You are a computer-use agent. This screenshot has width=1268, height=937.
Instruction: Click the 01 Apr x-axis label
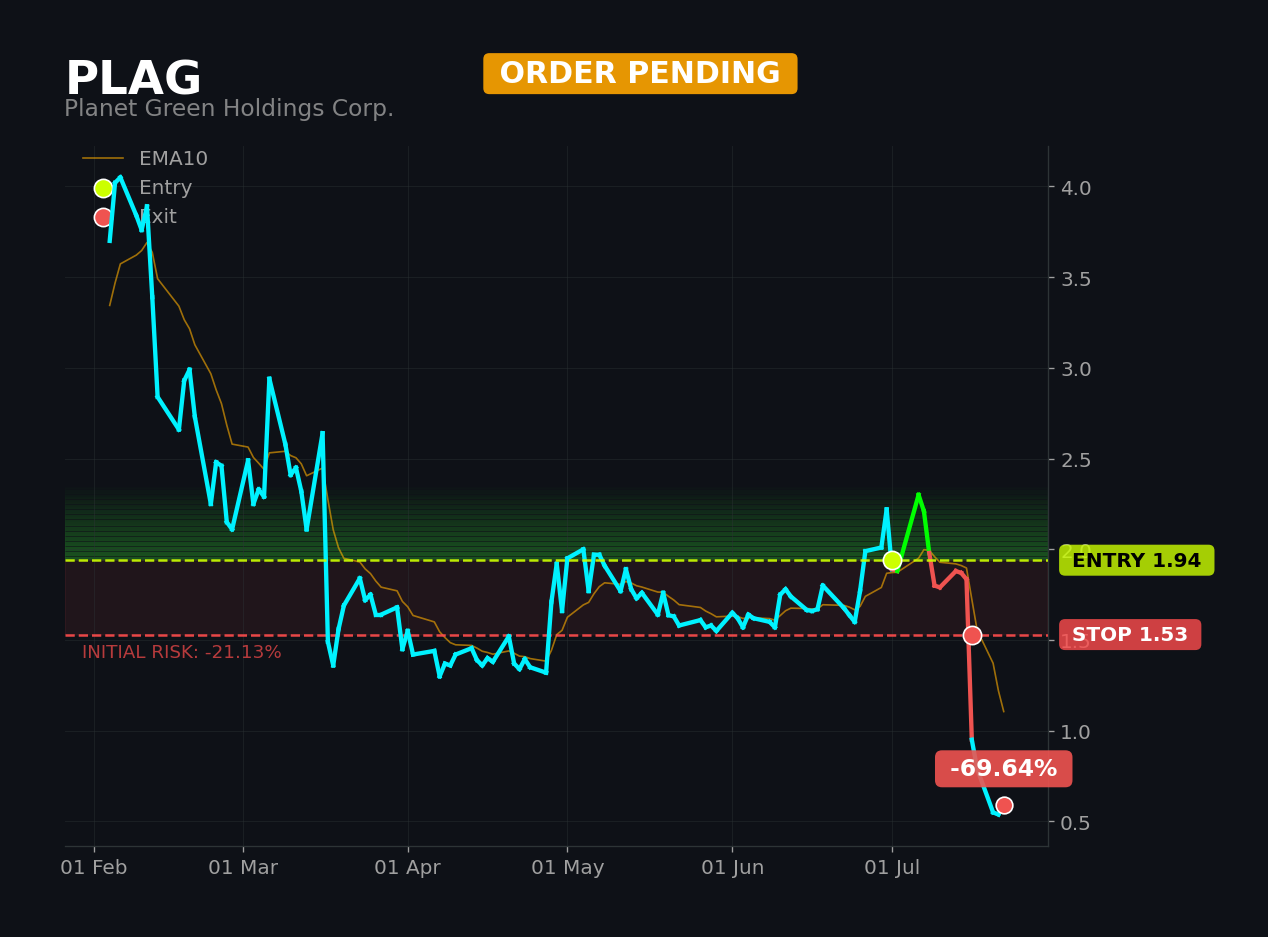coord(408,868)
